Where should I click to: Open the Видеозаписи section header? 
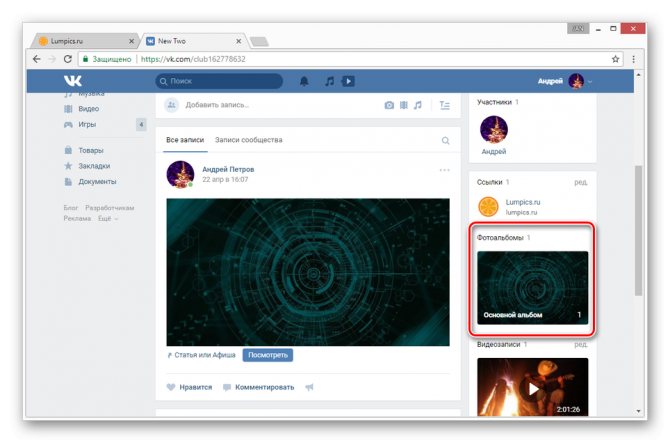498,344
